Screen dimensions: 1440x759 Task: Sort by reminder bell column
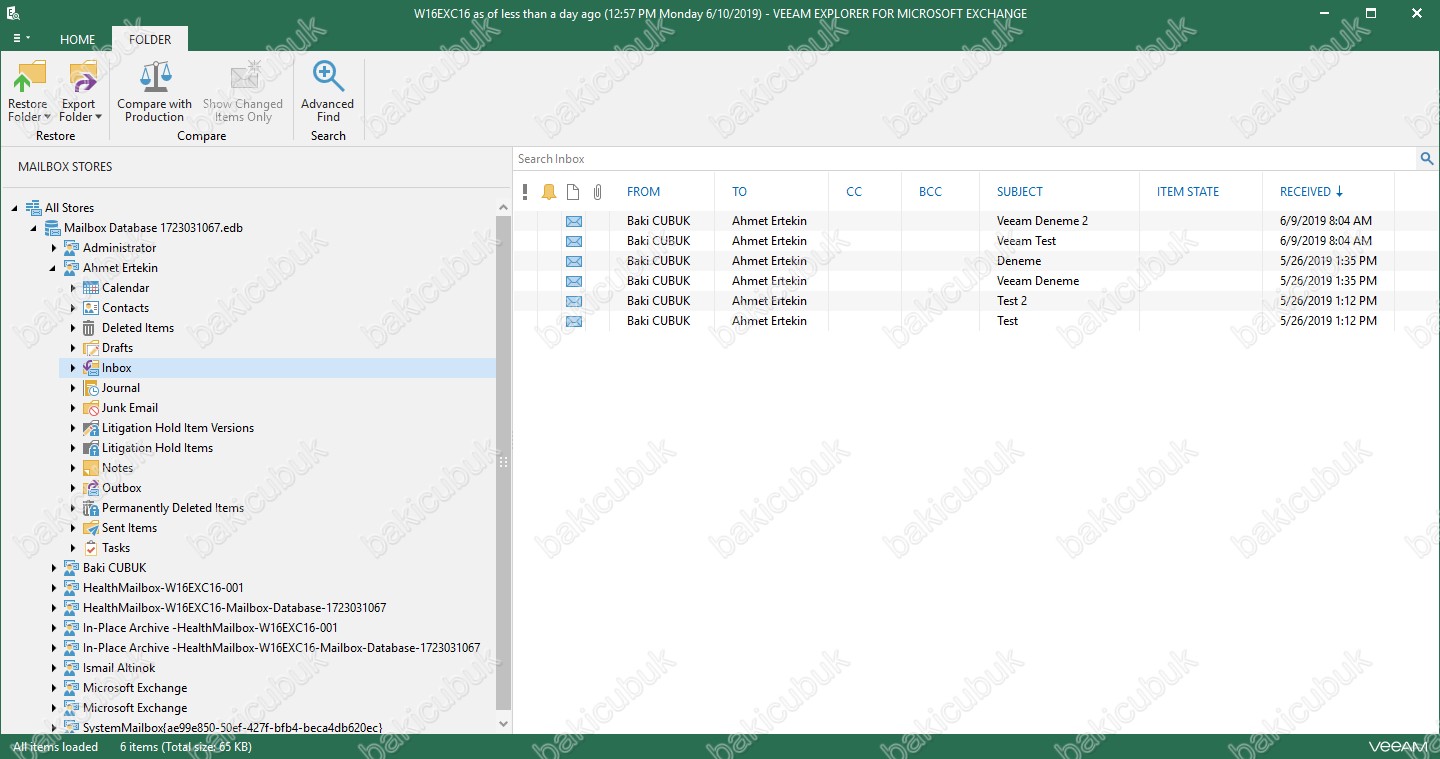point(549,192)
